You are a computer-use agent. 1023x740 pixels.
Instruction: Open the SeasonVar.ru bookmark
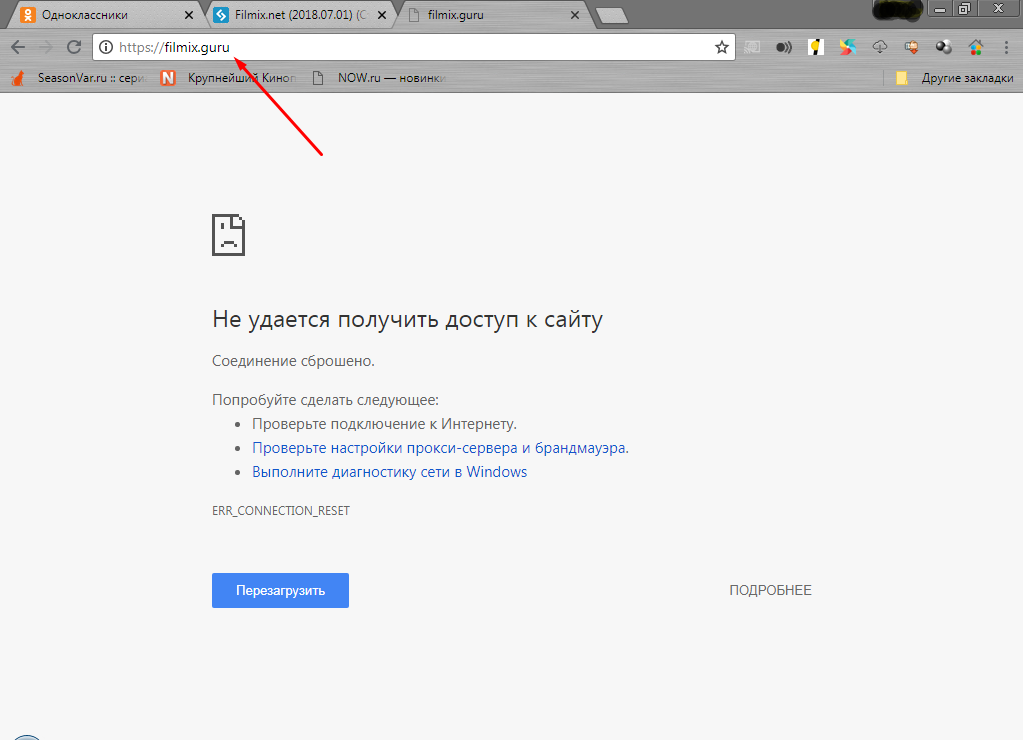click(x=80, y=78)
